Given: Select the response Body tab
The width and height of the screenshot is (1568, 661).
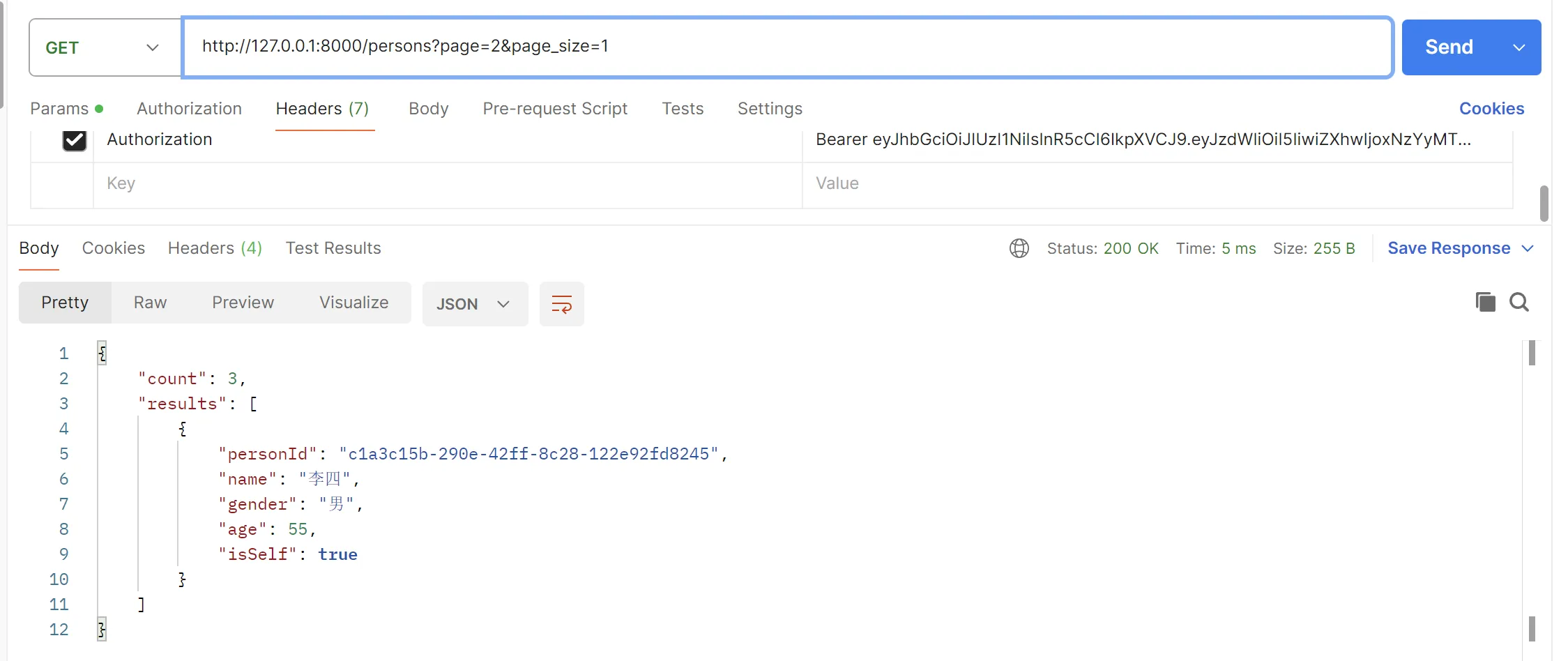Looking at the screenshot, I should [39, 248].
